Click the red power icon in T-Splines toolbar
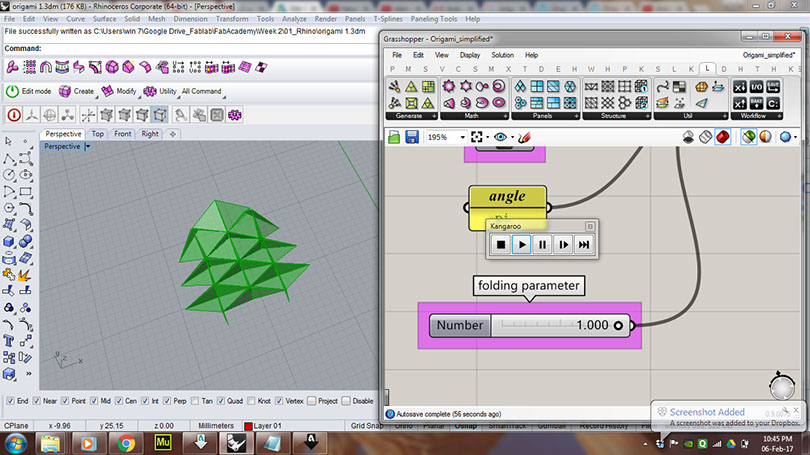 pyautogui.click(x=14, y=115)
